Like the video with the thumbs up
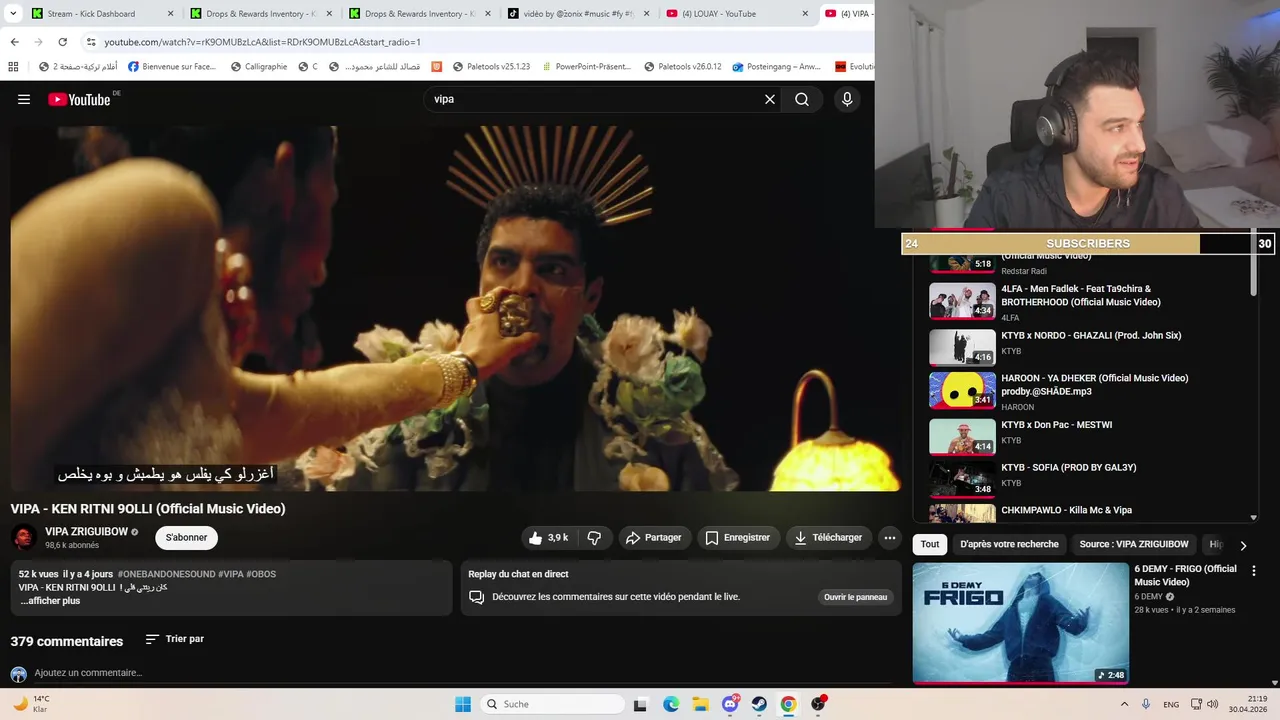 pos(548,538)
